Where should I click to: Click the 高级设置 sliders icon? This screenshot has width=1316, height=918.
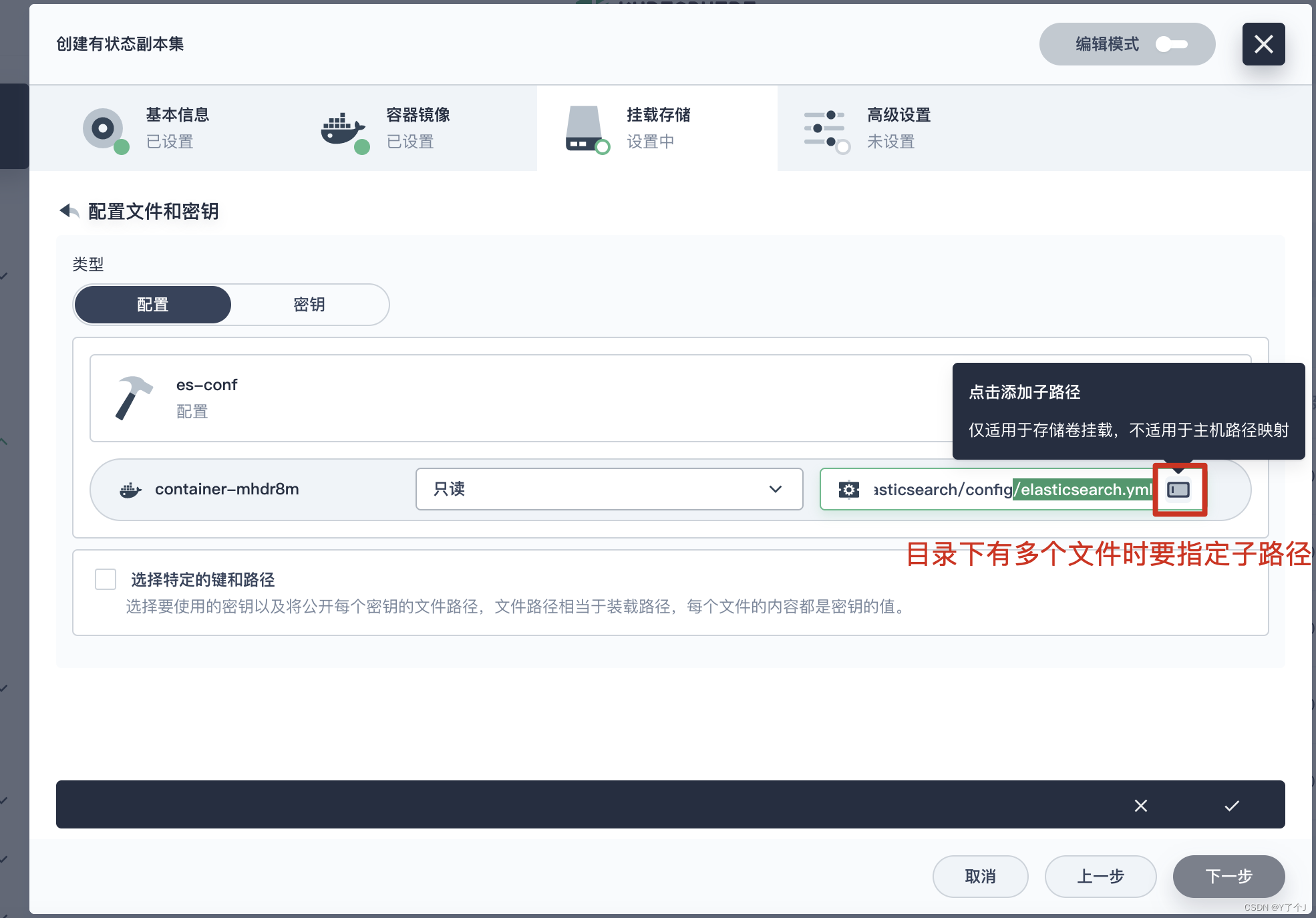(x=826, y=130)
